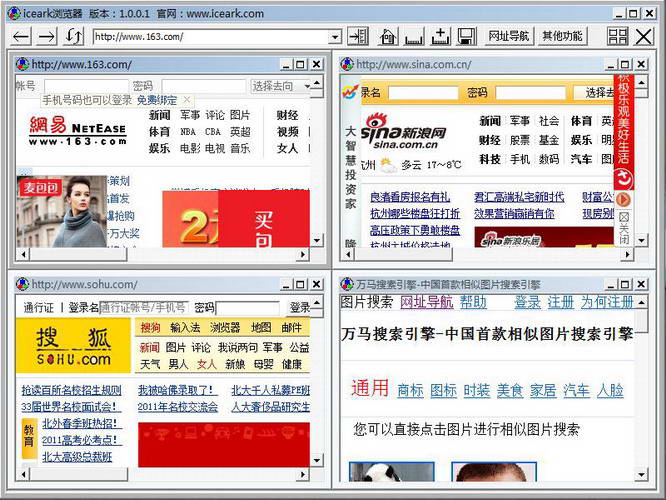The width and height of the screenshot is (666, 500).
Task: Click the face thumbnail in 万马 window
Action: coord(494,472)
